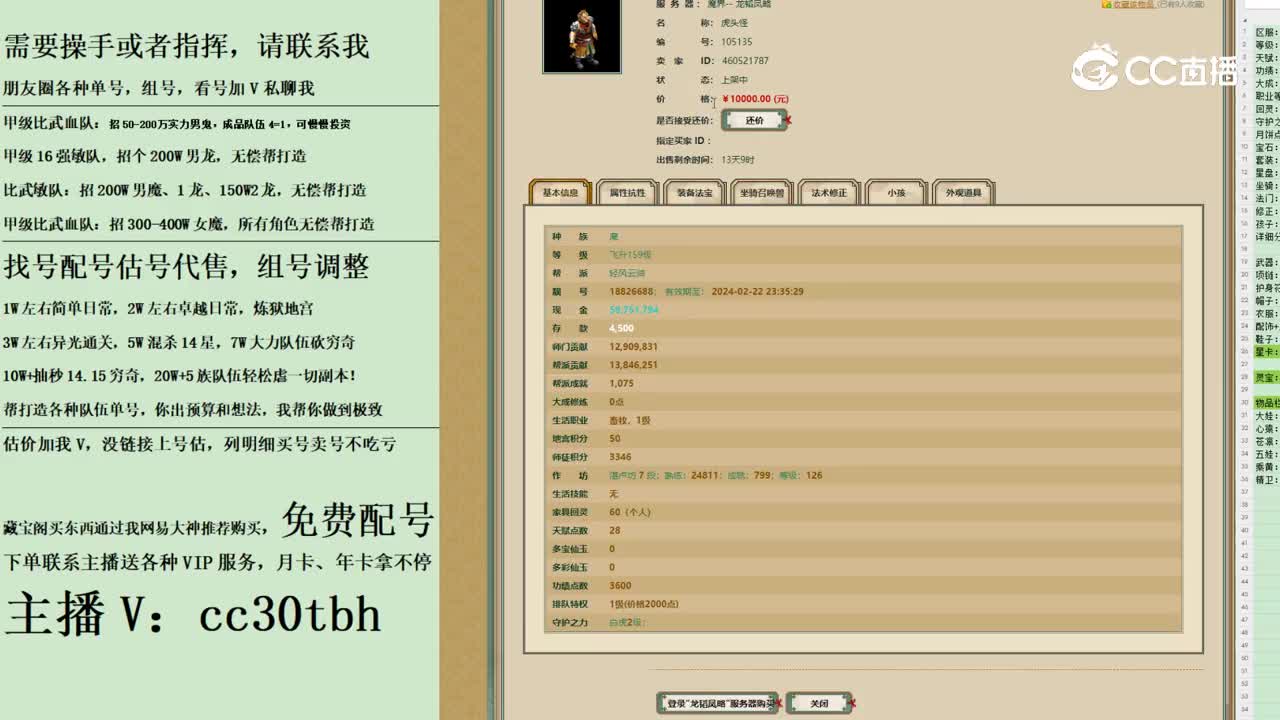Image resolution: width=1280 pixels, height=720 pixels.
Task: Click the 靓号 value 18826688
Action: 631,291
